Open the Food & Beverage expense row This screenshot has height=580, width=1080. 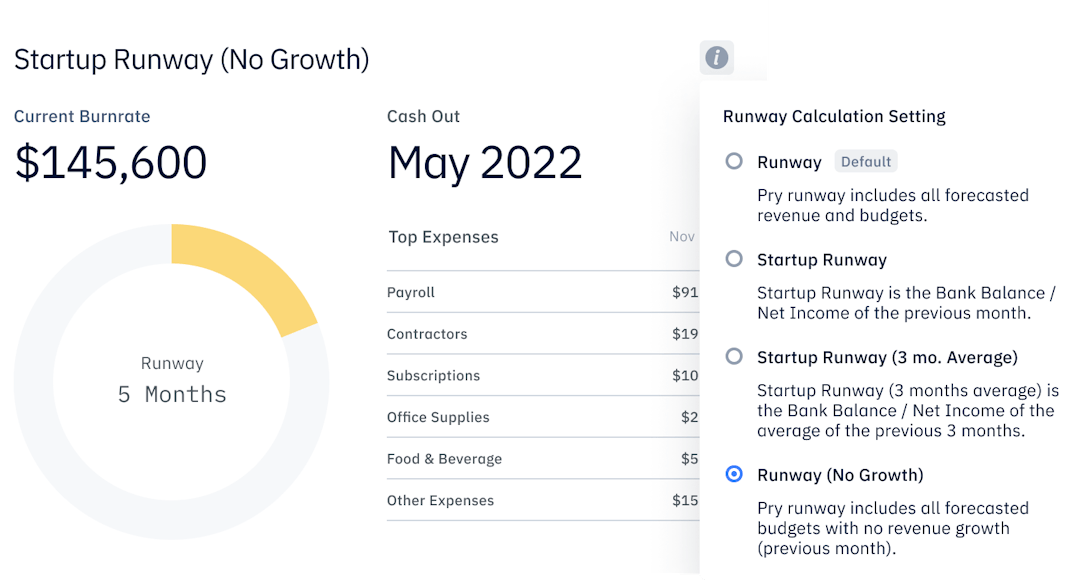[x=542, y=459]
